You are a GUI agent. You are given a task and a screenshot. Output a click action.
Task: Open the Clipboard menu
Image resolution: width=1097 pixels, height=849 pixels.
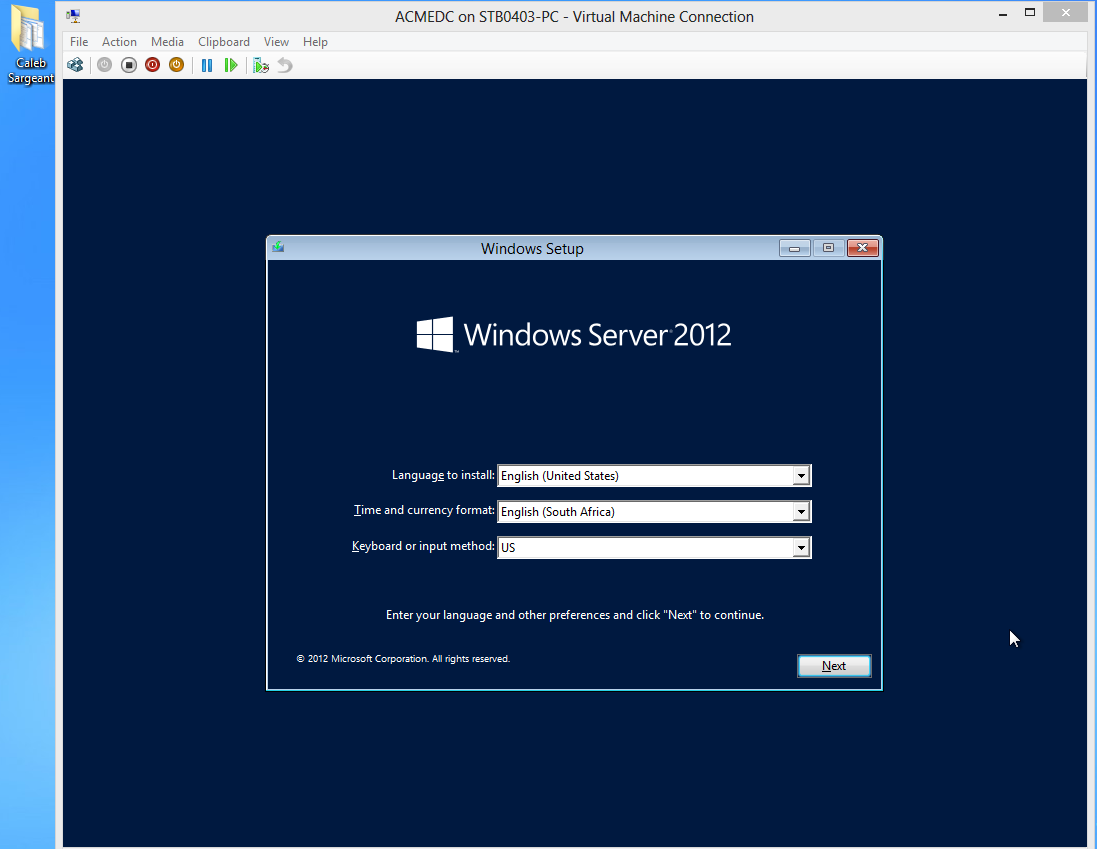[x=224, y=42]
